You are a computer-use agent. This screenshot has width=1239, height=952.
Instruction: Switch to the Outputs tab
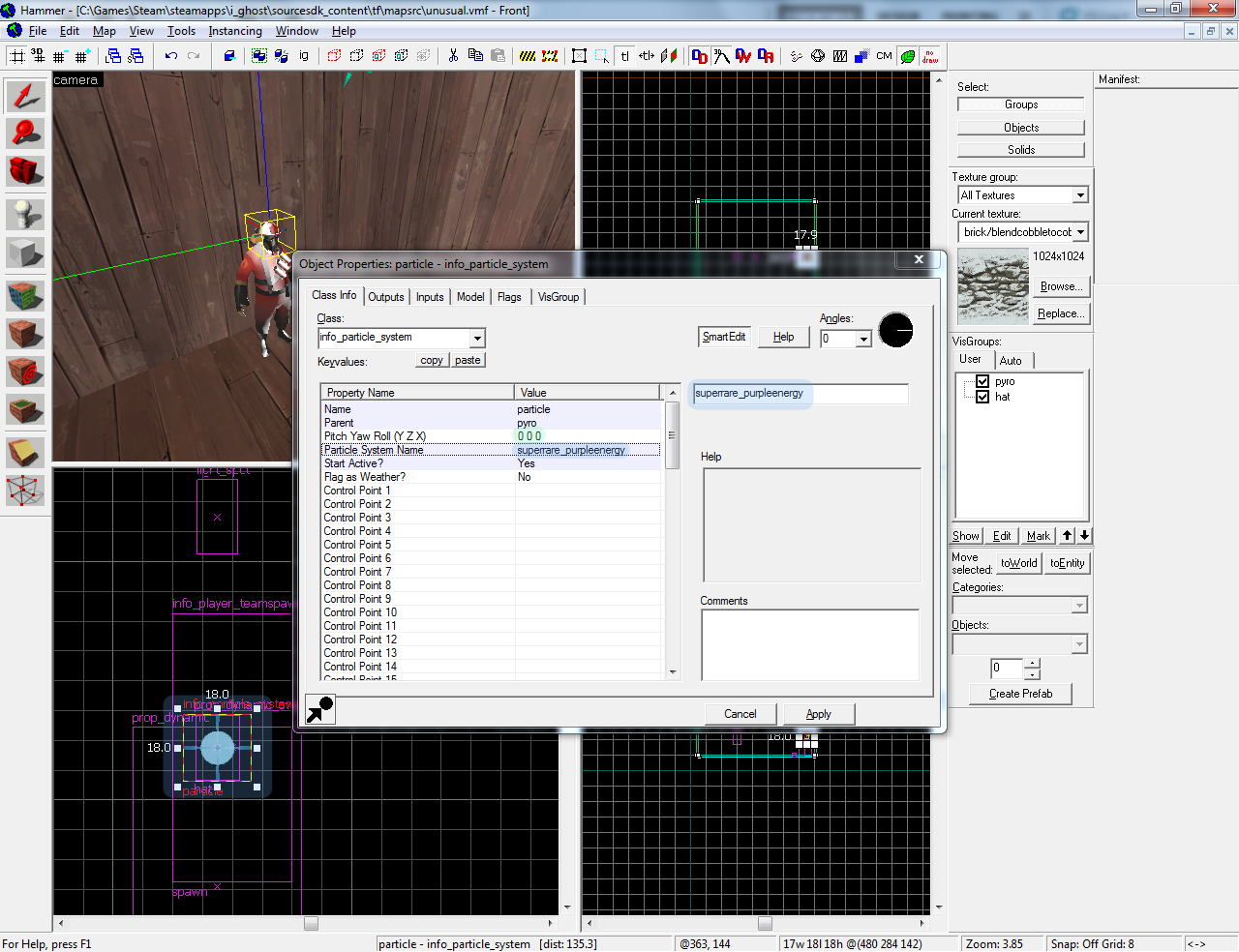tap(385, 297)
